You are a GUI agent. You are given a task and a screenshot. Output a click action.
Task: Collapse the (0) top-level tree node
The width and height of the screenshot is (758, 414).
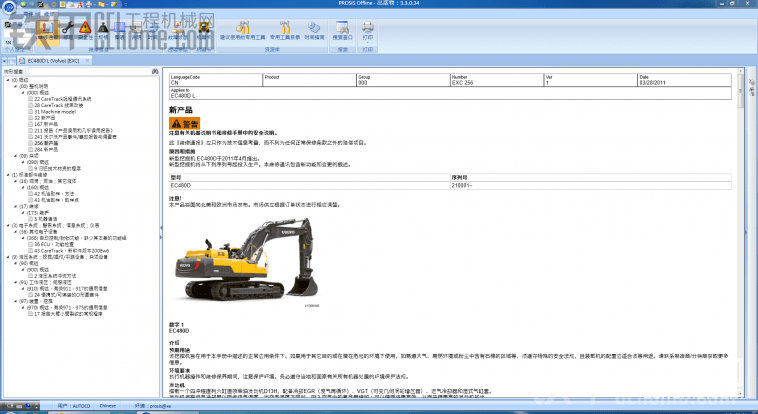pyautogui.click(x=8, y=80)
